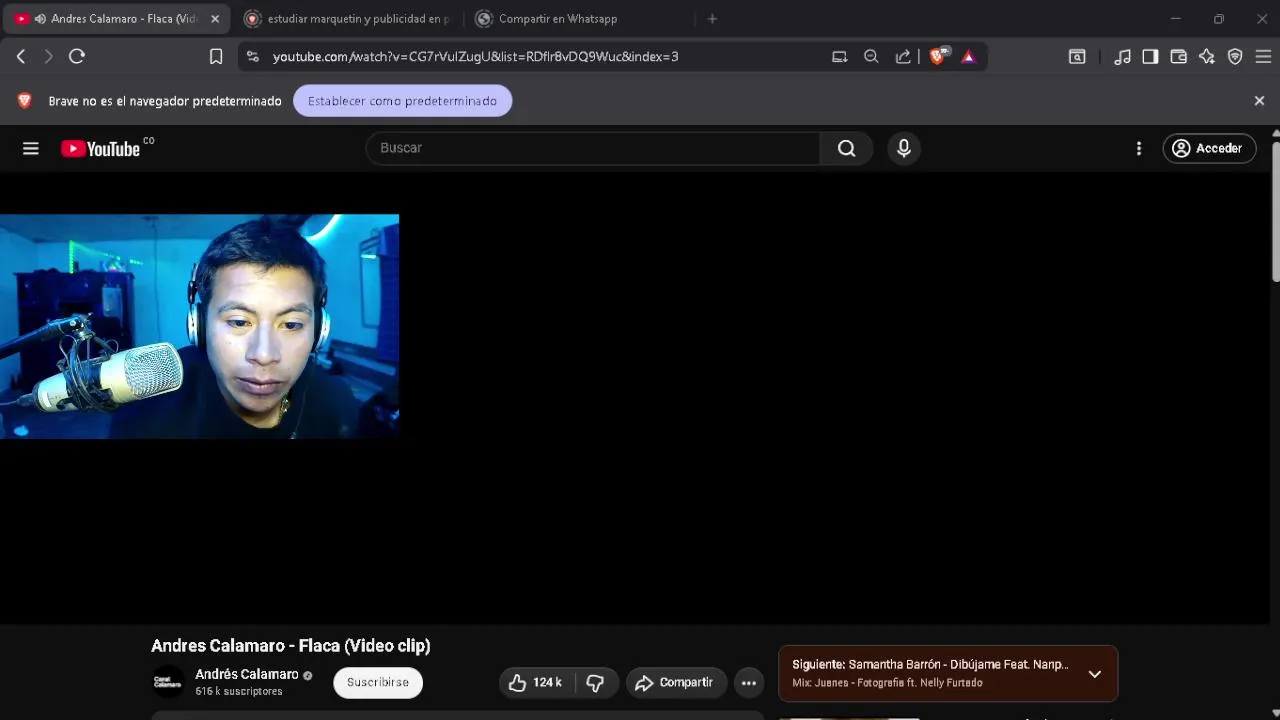Go back using the browser back arrow
This screenshot has width=1280, height=720.
21,57
